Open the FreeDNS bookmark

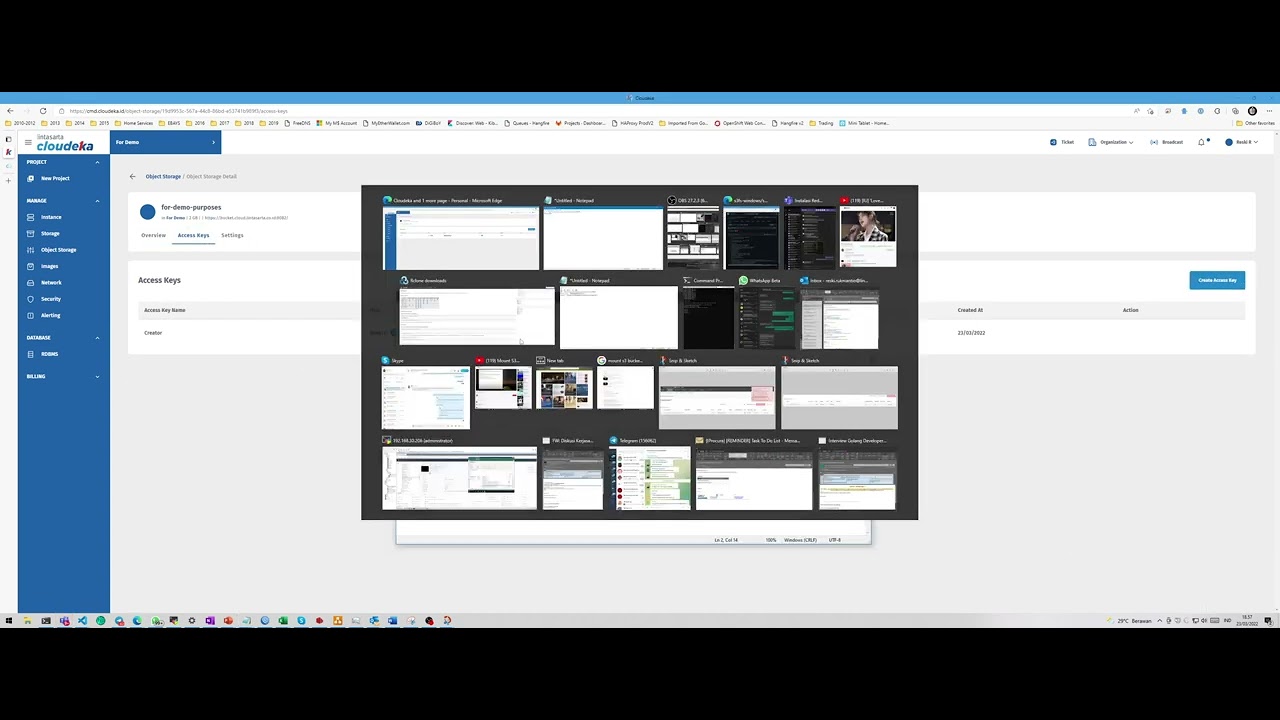[298, 123]
